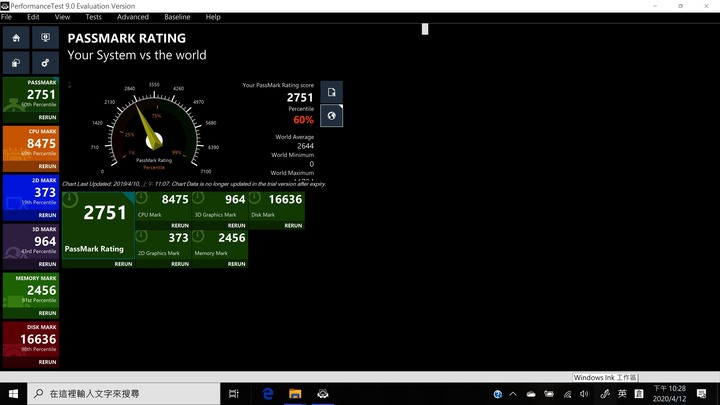Click the volume speaker tray icon
Viewport: 720px width, 405px height.
pos(584,394)
